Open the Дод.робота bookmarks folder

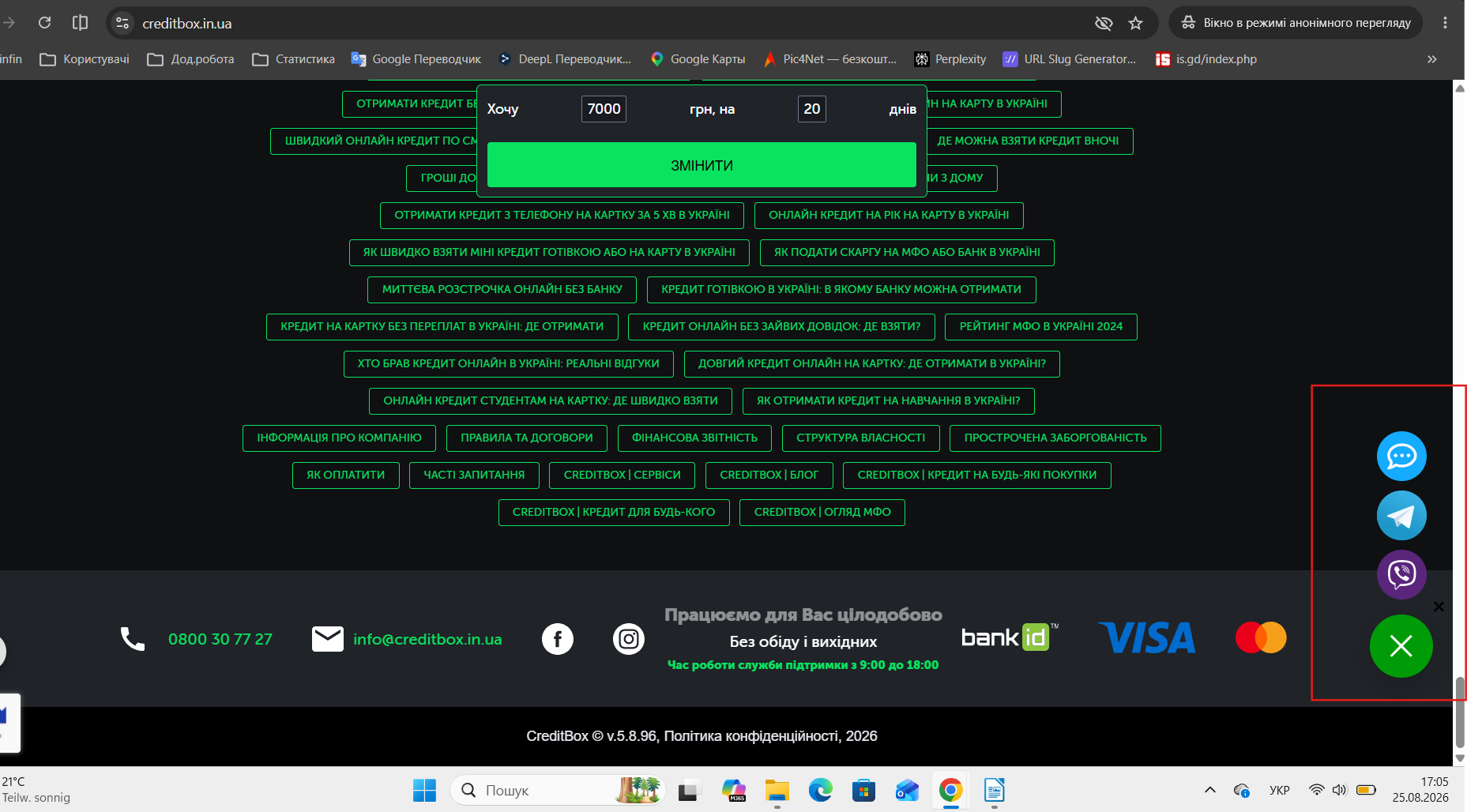click(x=190, y=59)
